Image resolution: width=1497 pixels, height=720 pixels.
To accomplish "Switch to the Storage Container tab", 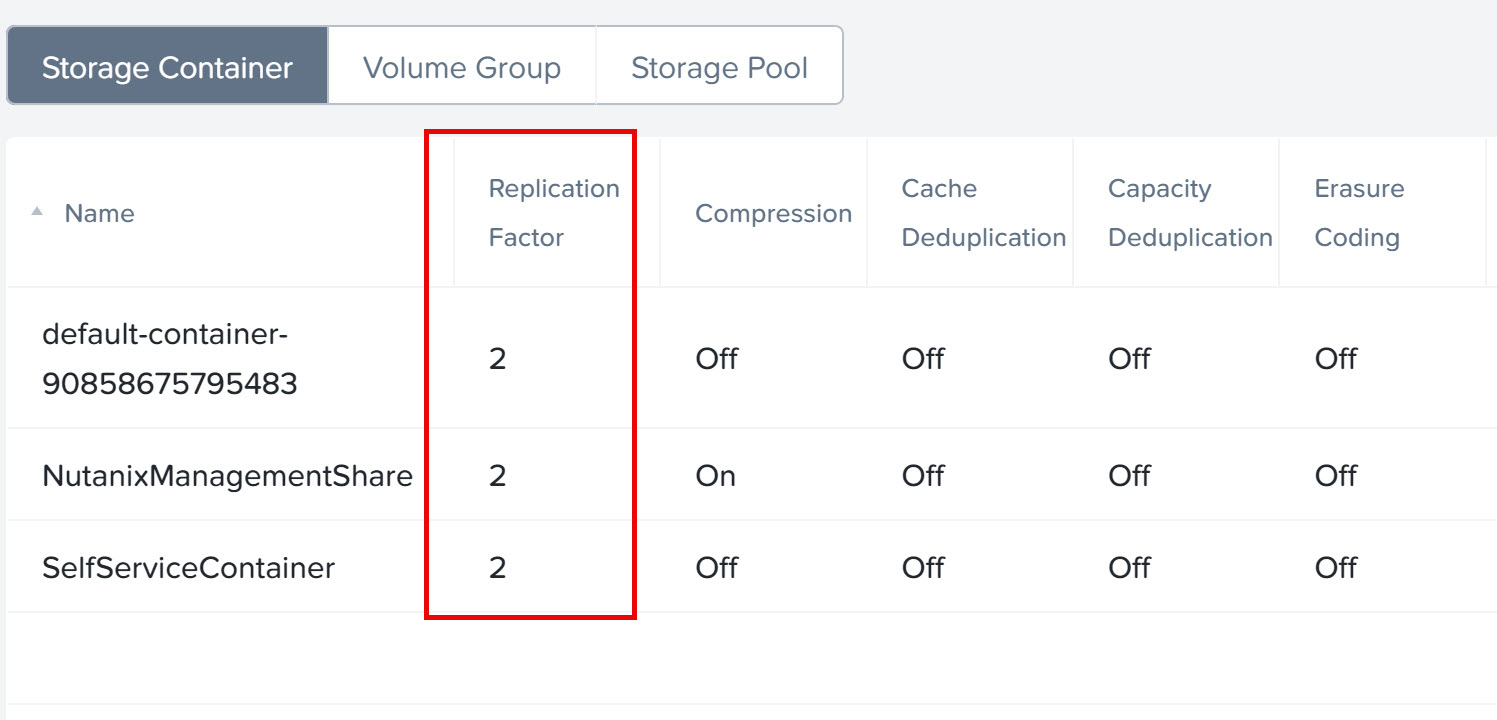I will point(167,67).
